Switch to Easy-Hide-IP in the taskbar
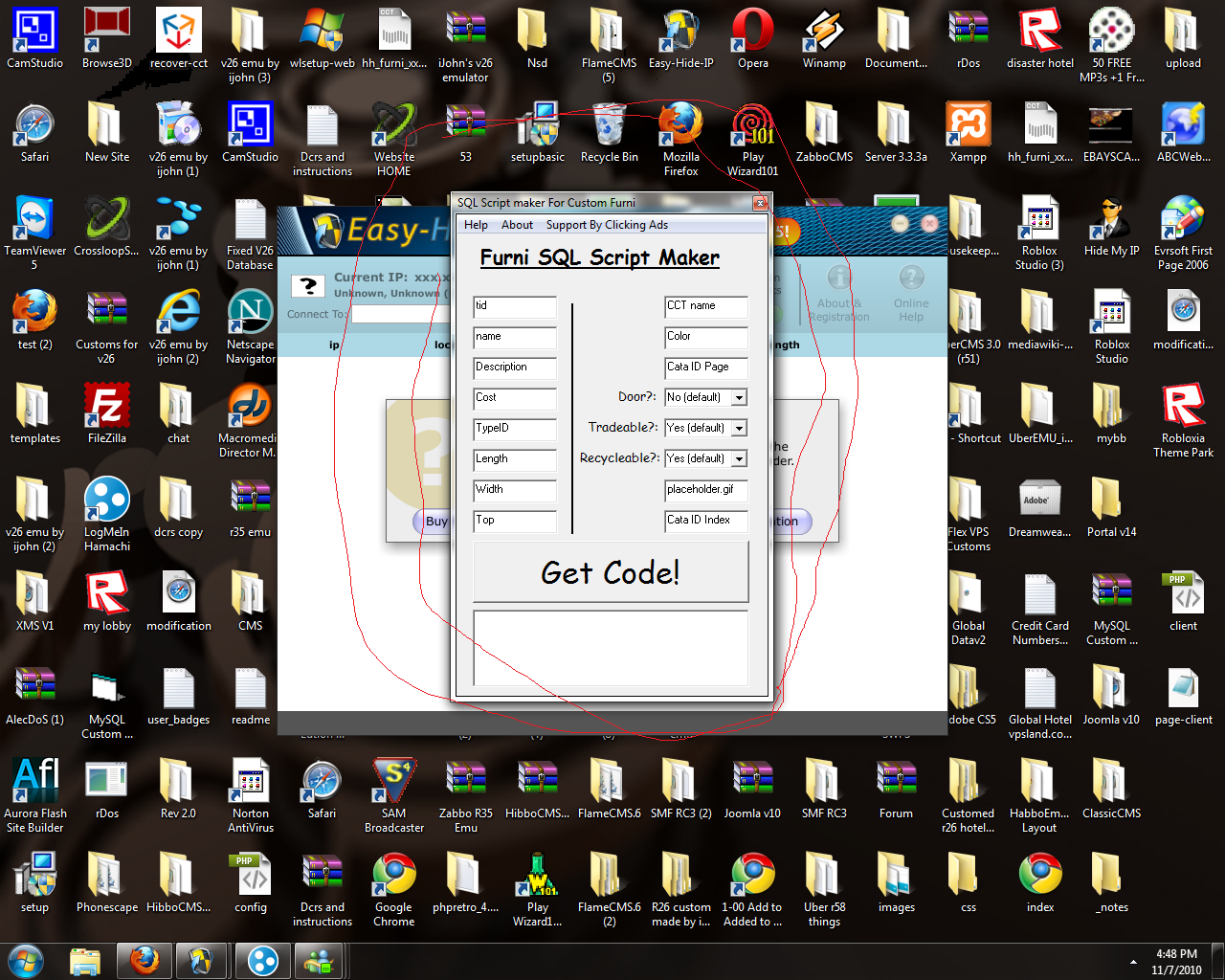 202,961
